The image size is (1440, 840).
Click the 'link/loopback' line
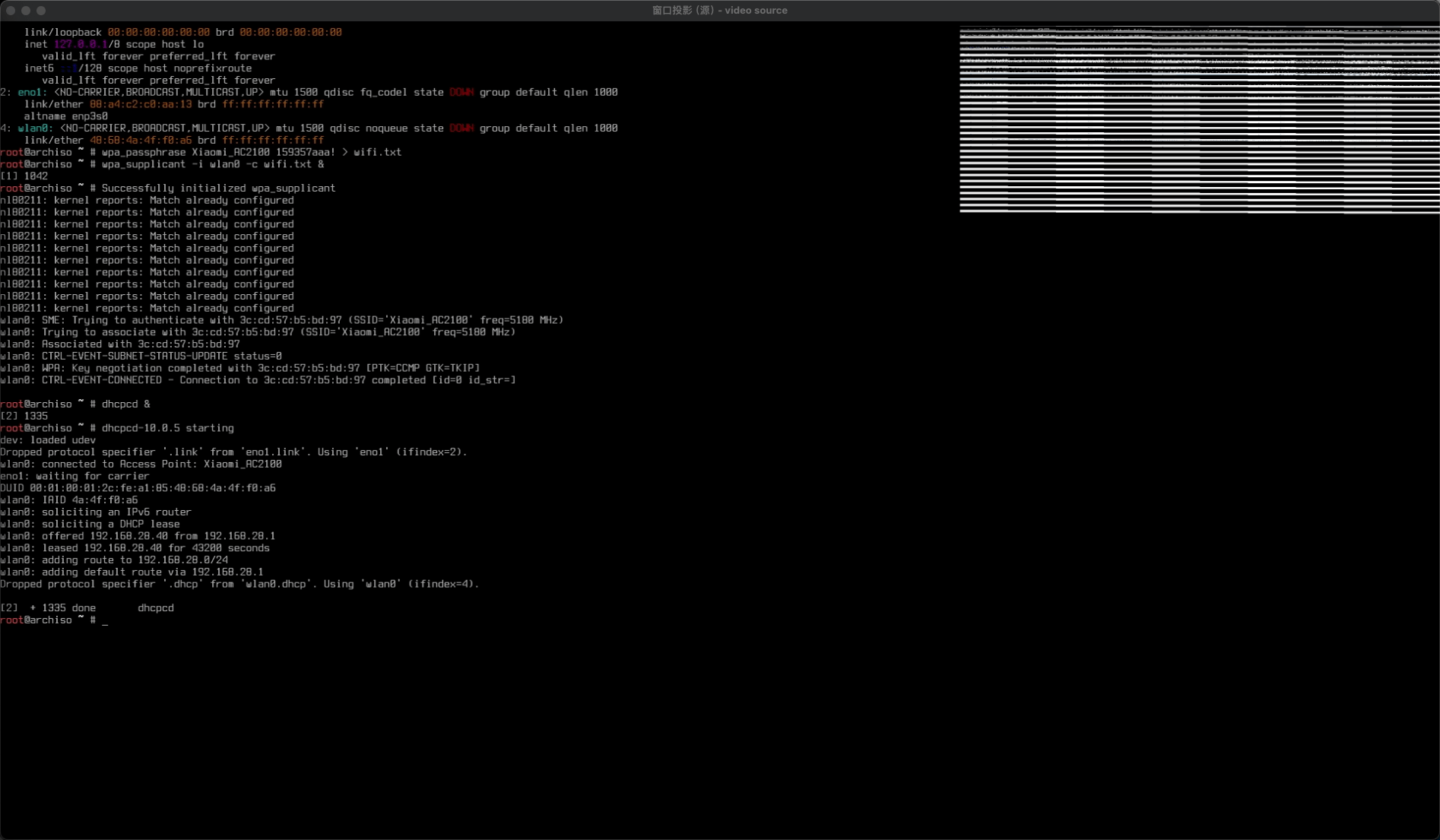(182, 32)
